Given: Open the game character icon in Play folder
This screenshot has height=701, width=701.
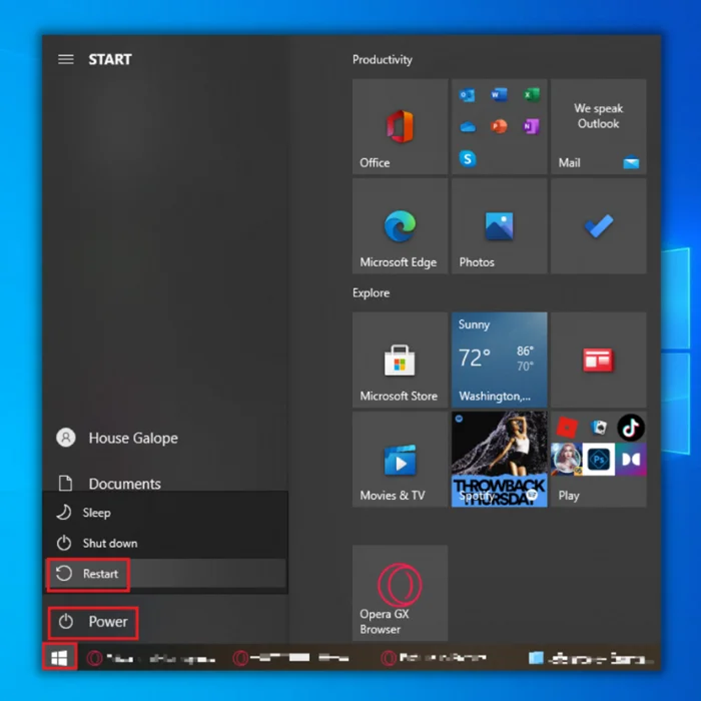Looking at the screenshot, I should pos(566,459).
